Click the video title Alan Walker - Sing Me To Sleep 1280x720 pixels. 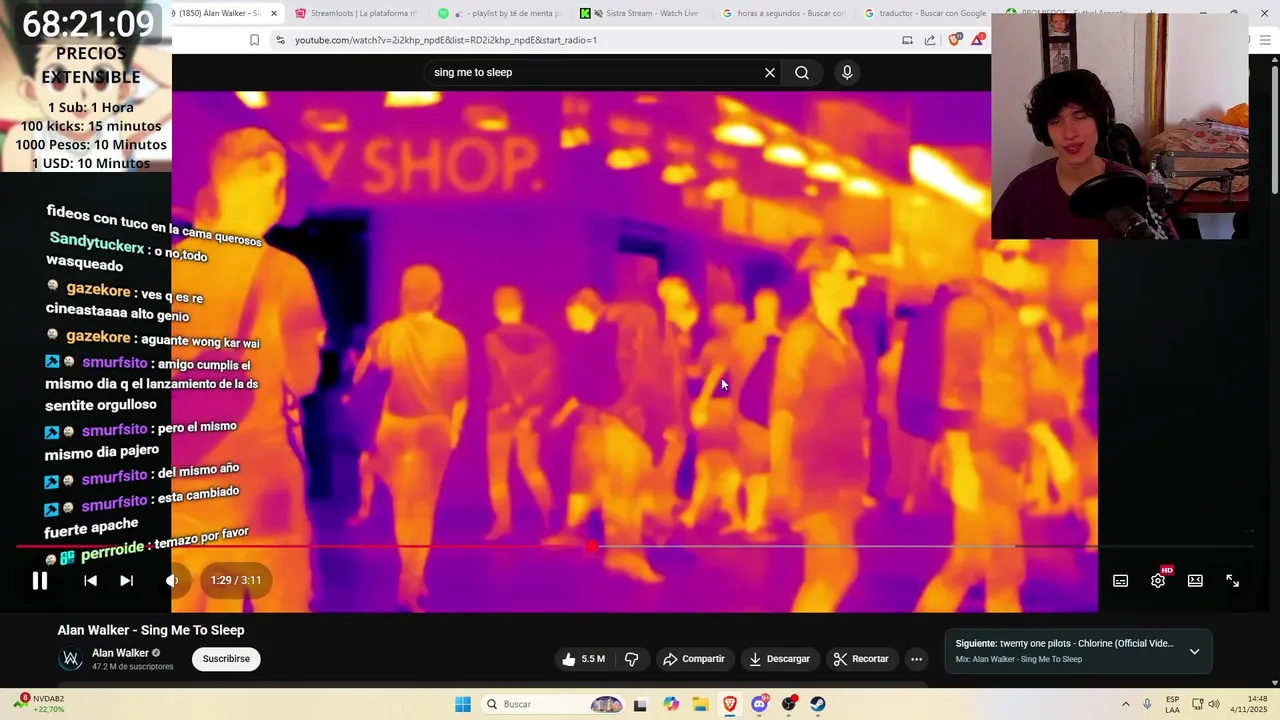coord(151,630)
